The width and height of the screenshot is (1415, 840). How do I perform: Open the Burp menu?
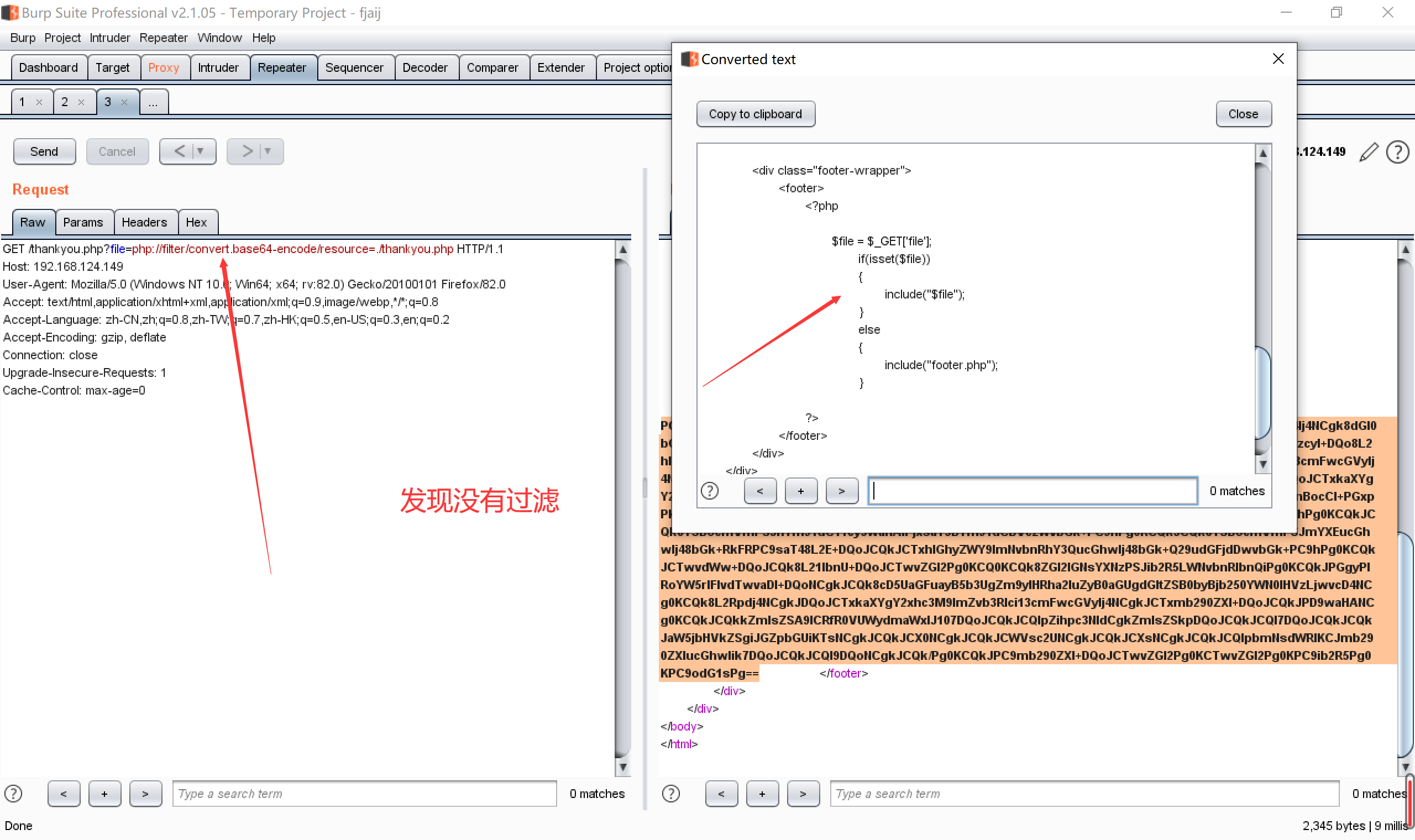tap(23, 38)
